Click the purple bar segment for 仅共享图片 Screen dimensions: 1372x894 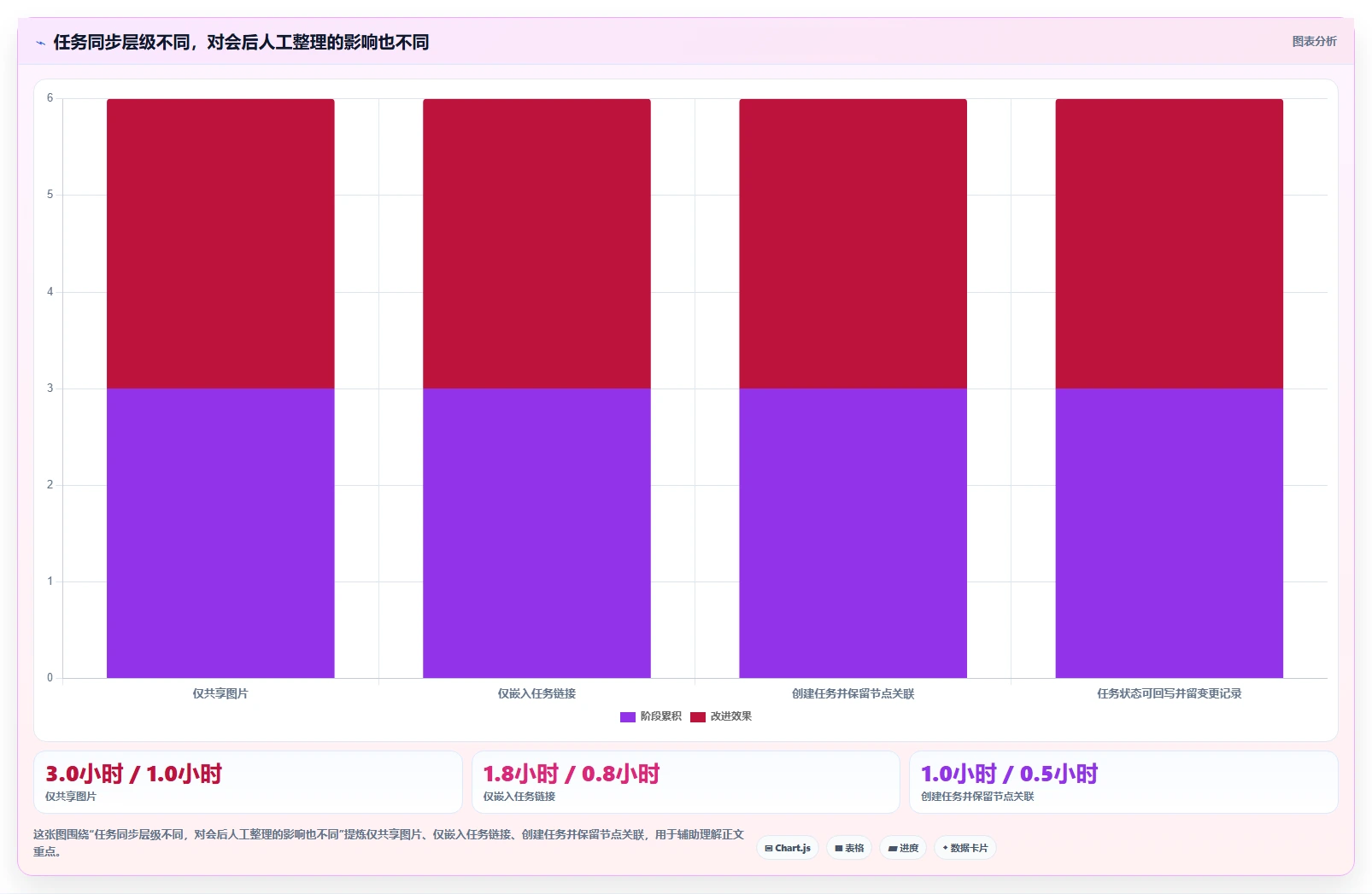click(x=220, y=534)
